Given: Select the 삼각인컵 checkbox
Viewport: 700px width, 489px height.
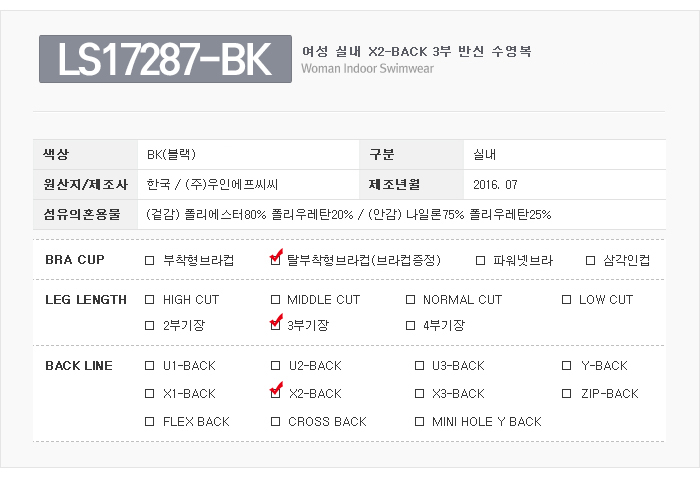Looking at the screenshot, I should [590, 261].
